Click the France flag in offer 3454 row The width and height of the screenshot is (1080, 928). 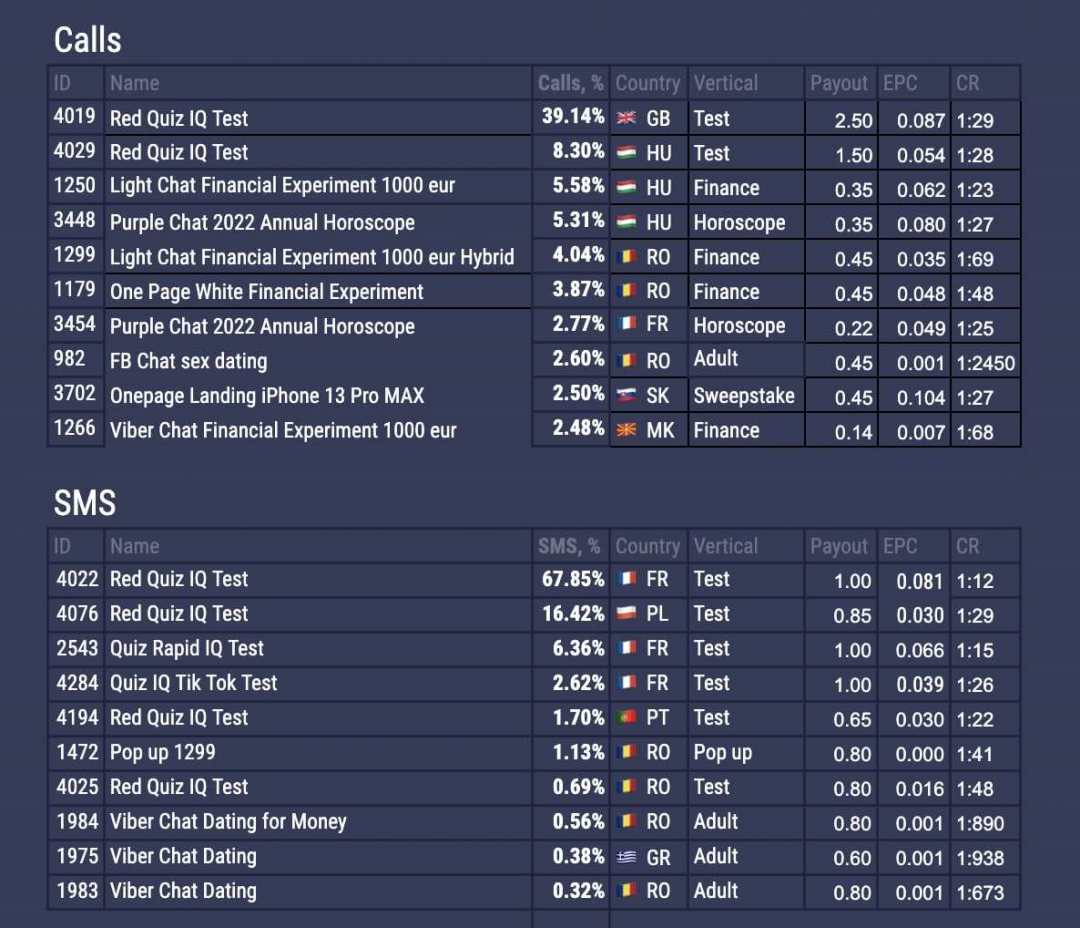(627, 326)
